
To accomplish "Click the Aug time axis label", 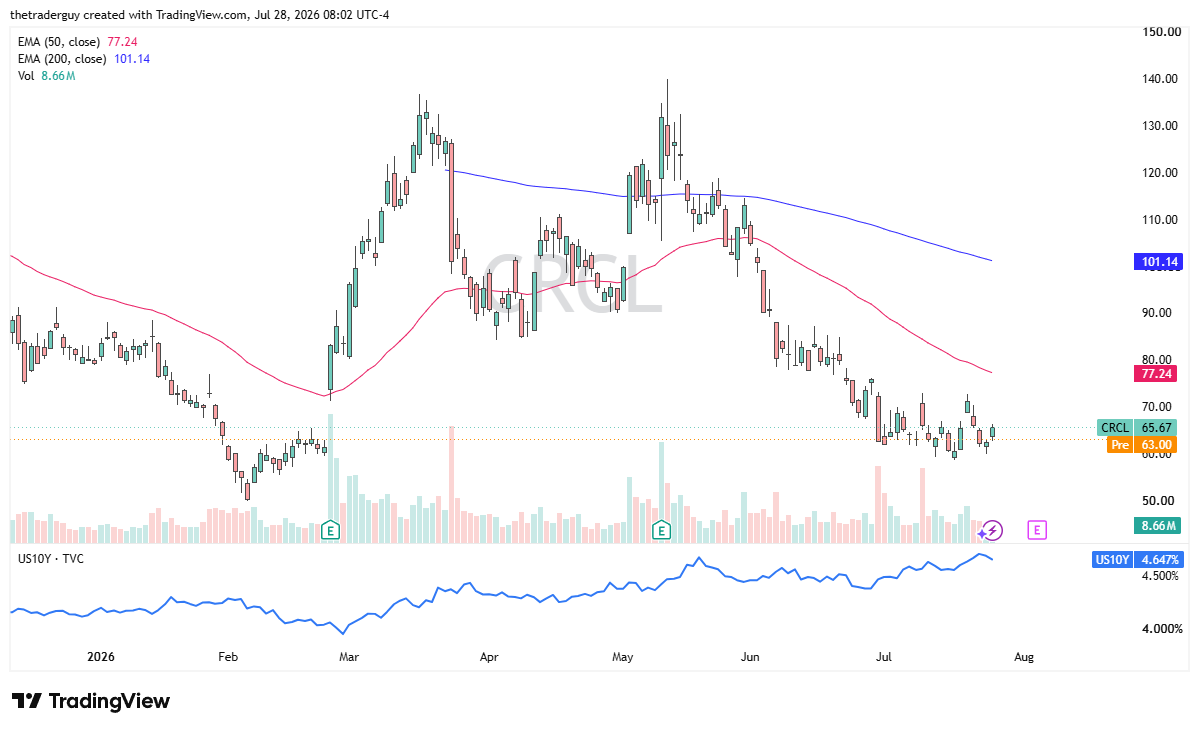I will [x=1024, y=657].
